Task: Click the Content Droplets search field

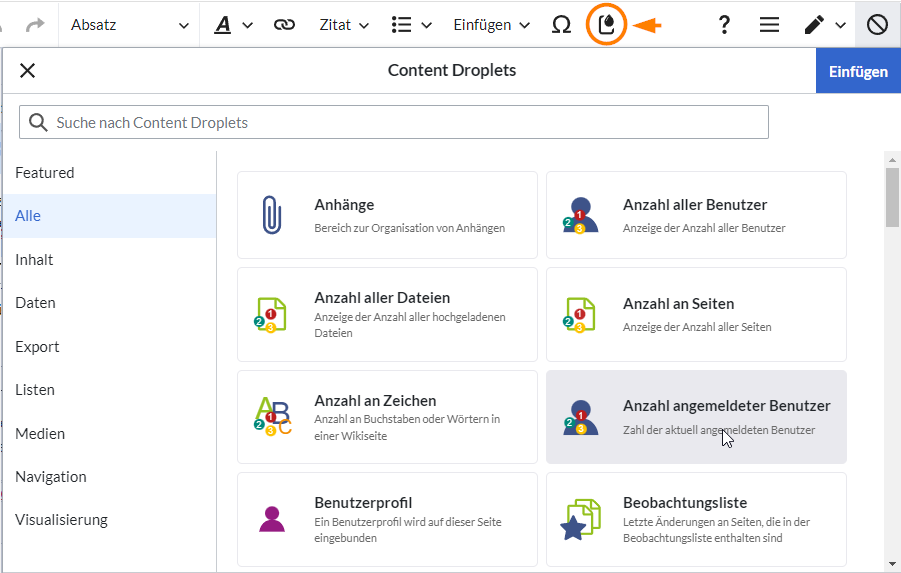Action: pos(394,122)
